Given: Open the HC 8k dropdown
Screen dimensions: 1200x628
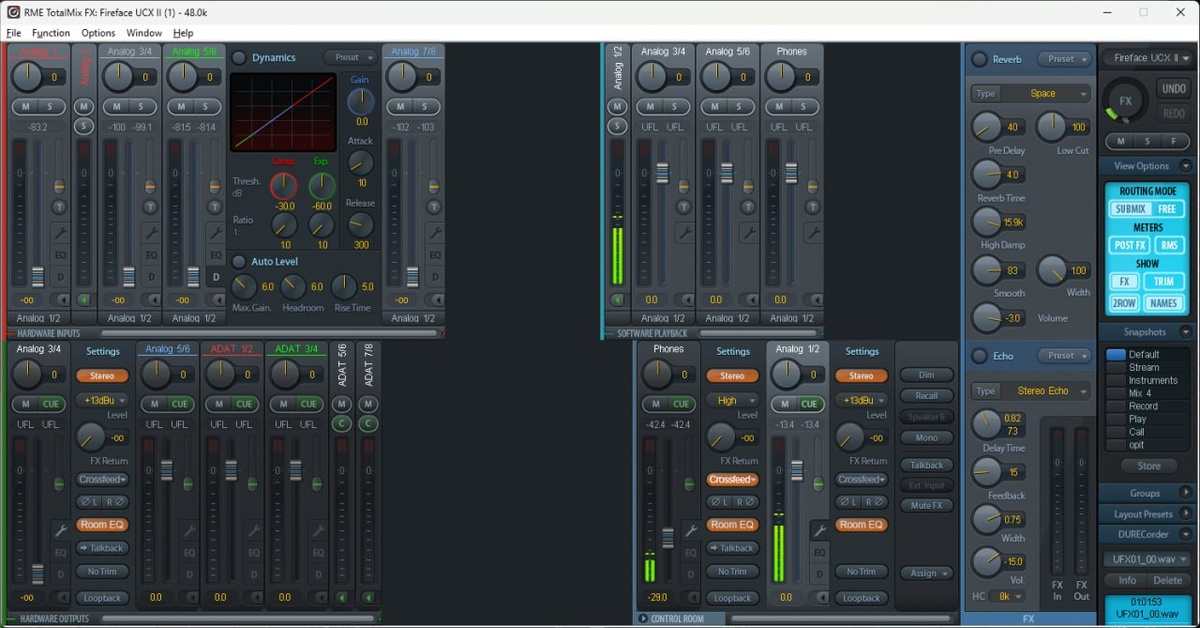Looking at the screenshot, I should click(x=1008, y=596).
